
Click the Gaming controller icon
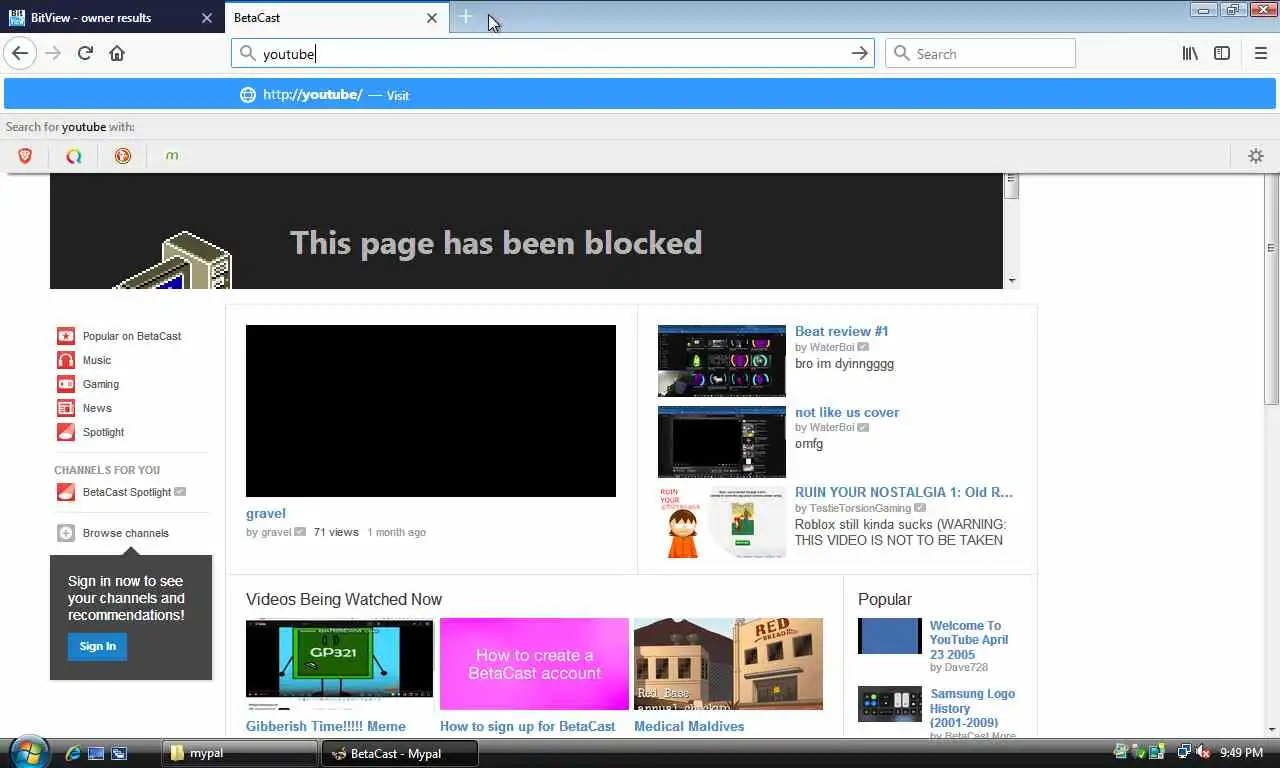point(66,384)
